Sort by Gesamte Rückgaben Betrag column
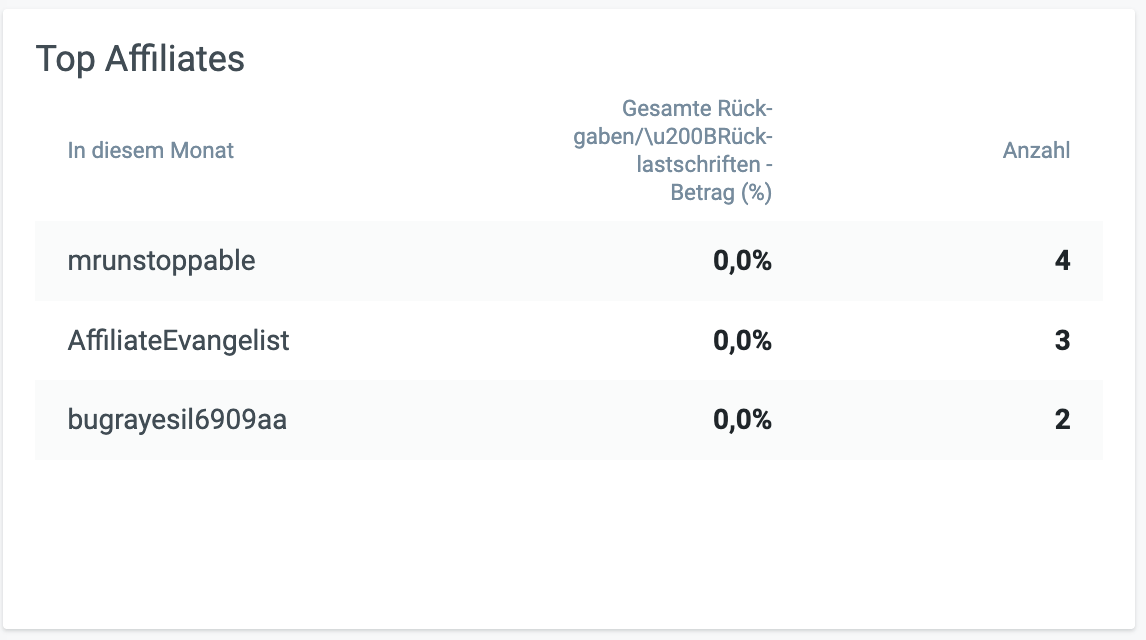The width and height of the screenshot is (1146, 640). 672,151
